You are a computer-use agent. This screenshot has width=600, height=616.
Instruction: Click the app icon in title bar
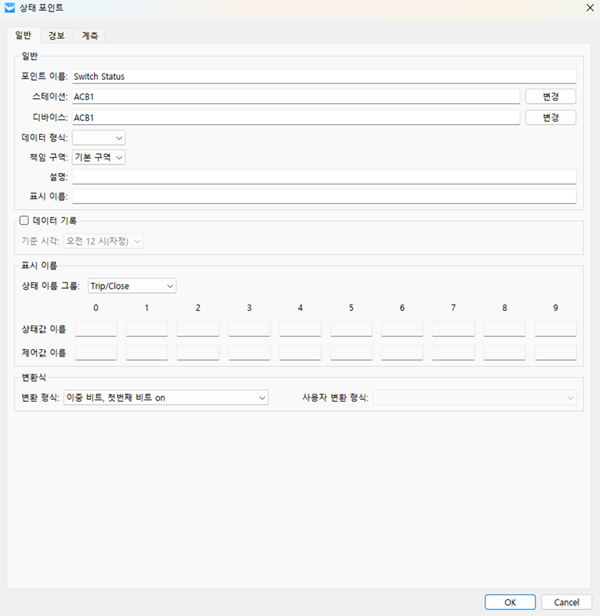(x=10, y=8)
